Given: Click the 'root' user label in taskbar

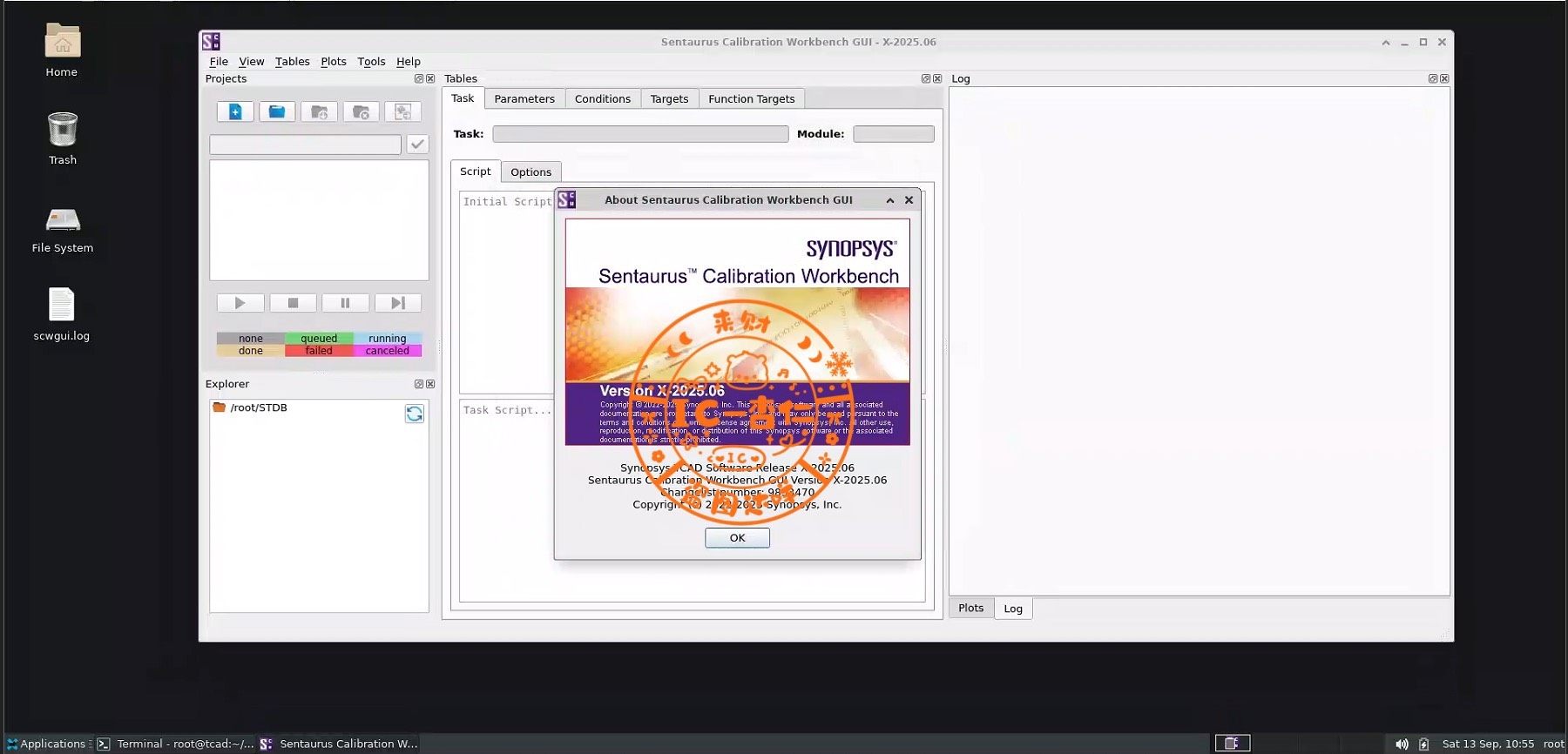Looking at the screenshot, I should coord(1554,744).
